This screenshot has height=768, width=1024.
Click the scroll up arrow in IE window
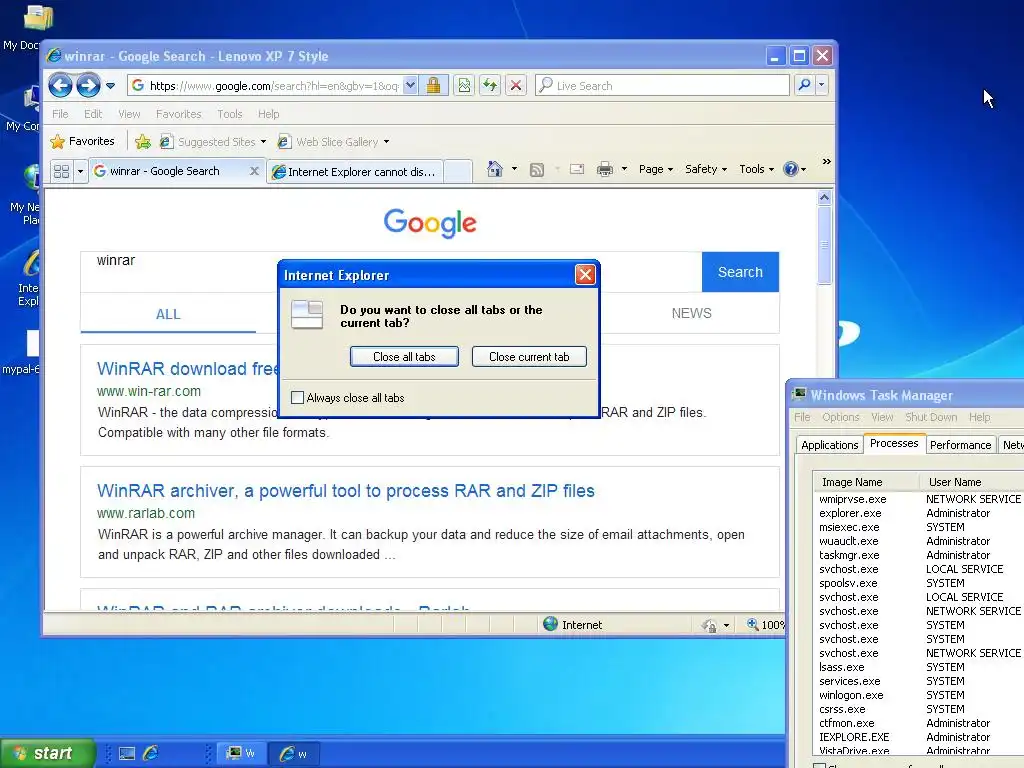click(824, 197)
